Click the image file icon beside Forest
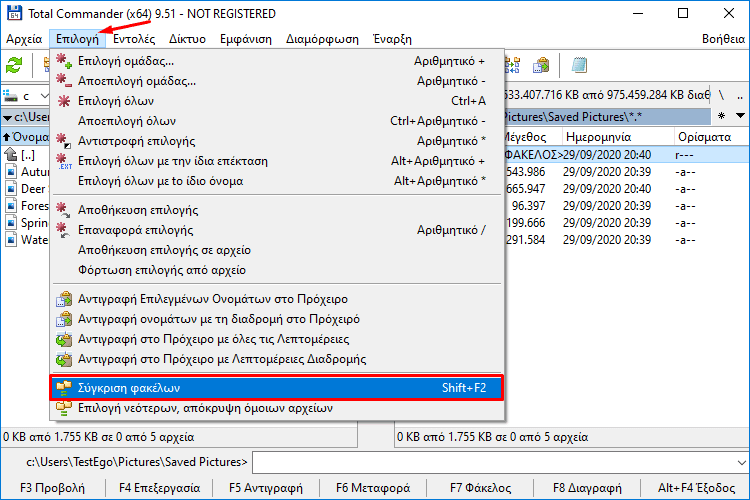 click(x=11, y=206)
